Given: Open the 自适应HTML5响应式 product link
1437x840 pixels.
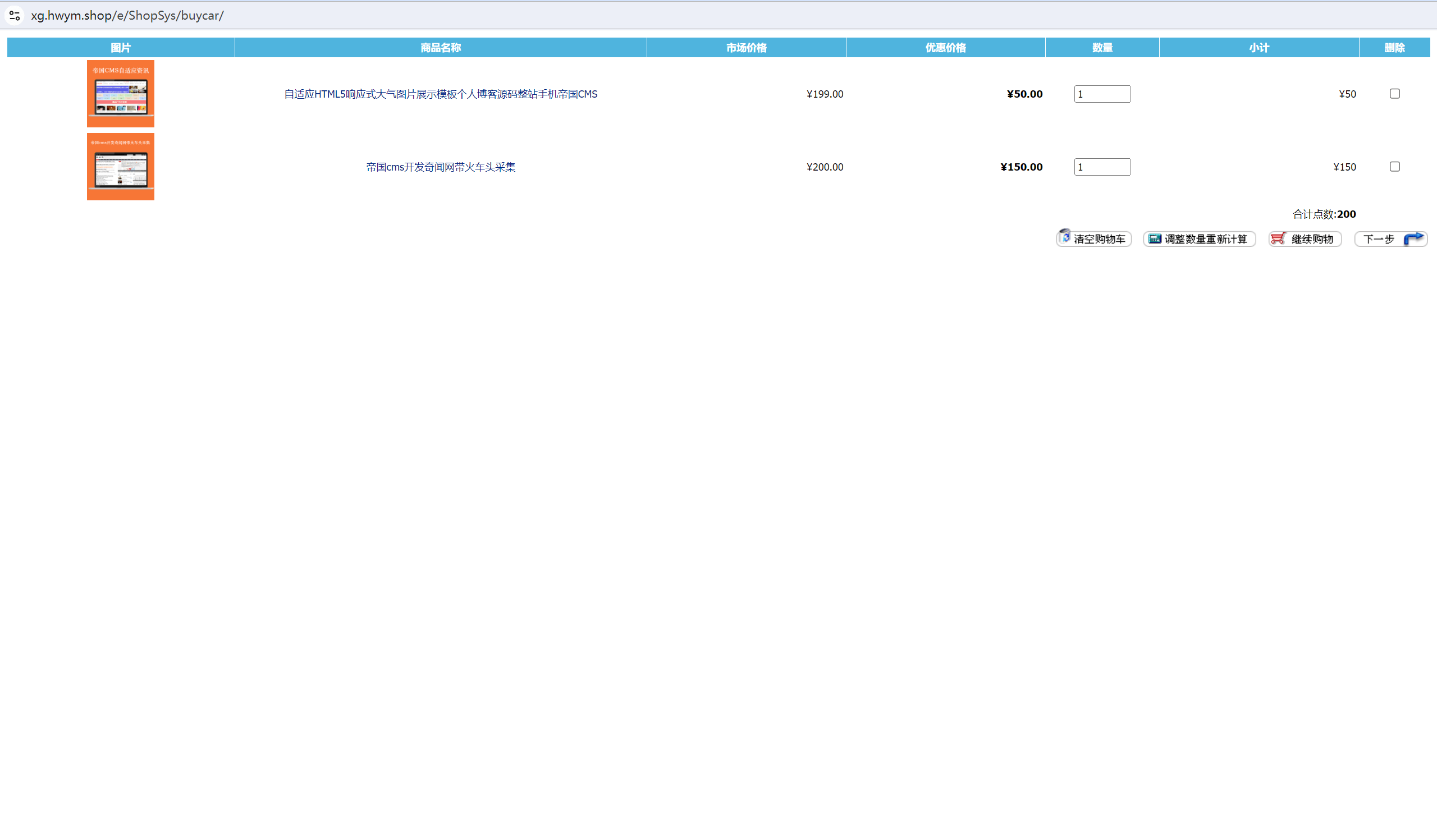Looking at the screenshot, I should pos(441,94).
